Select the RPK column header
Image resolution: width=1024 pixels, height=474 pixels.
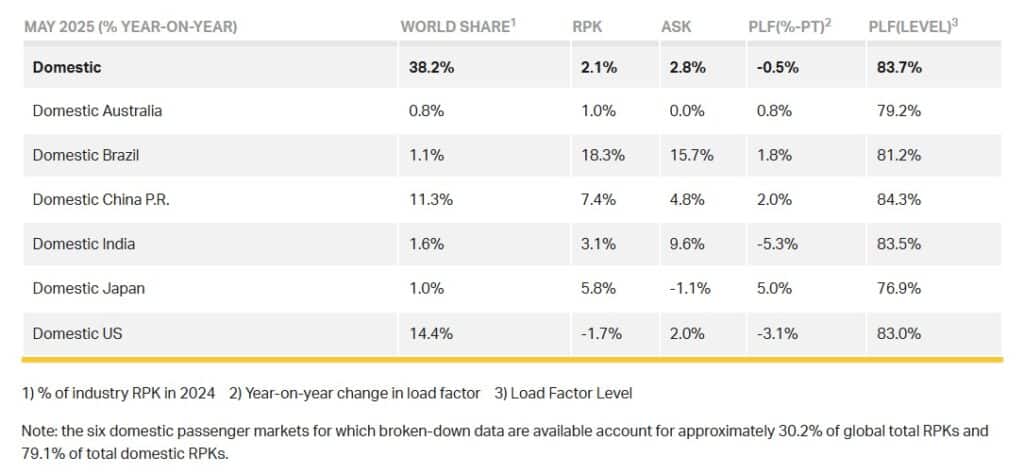[x=588, y=27]
